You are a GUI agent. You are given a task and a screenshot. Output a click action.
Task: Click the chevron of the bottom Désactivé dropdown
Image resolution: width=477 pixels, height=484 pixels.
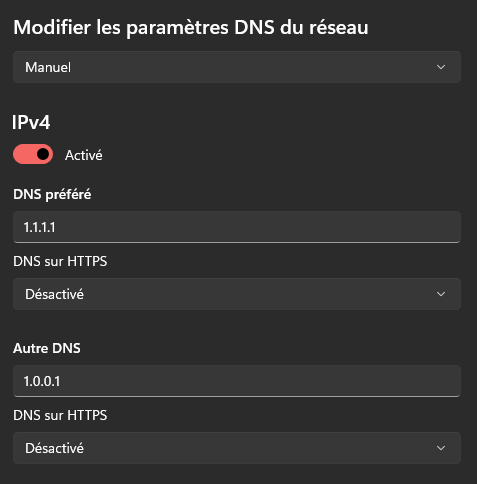441,448
